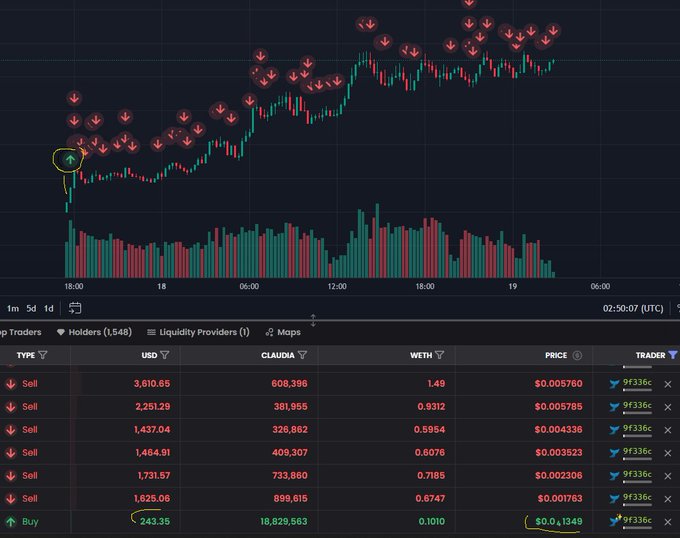The height and width of the screenshot is (538, 680).
Task: Click the 02:50:07 (UTC) timezone selector
Action: 633,308
